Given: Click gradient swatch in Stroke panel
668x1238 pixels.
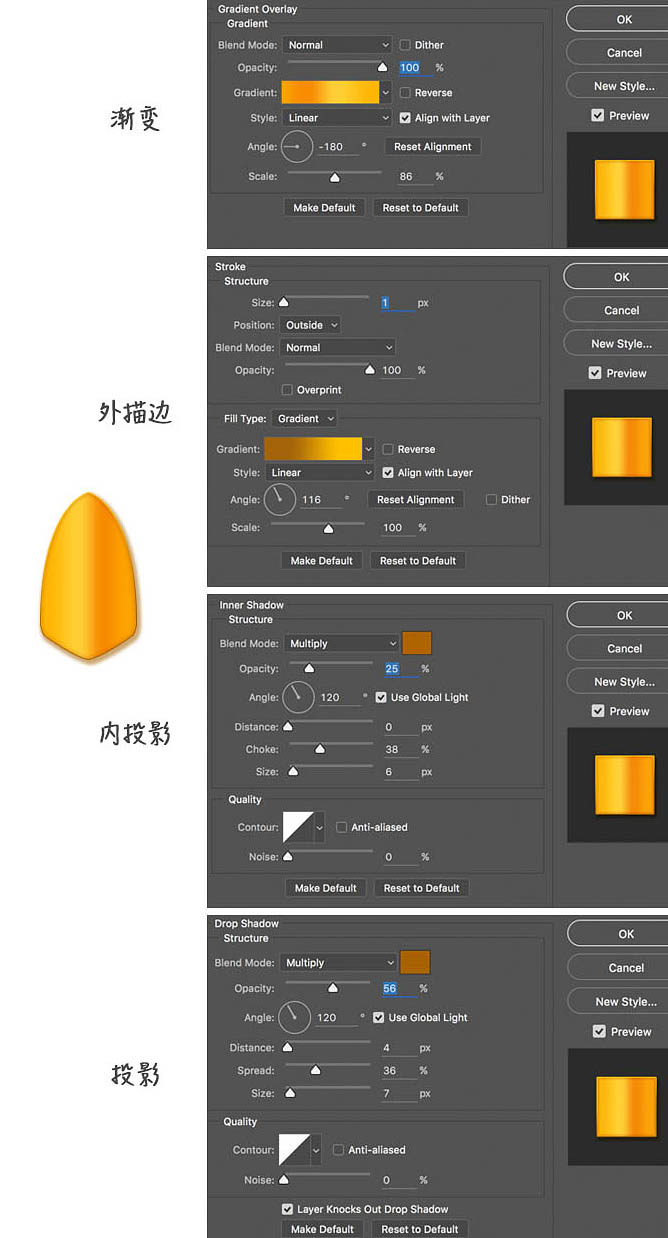Looking at the screenshot, I should (313, 449).
